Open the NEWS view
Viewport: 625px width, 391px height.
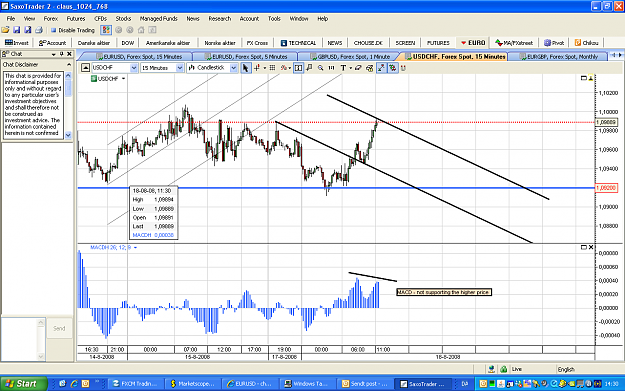click(x=334, y=43)
